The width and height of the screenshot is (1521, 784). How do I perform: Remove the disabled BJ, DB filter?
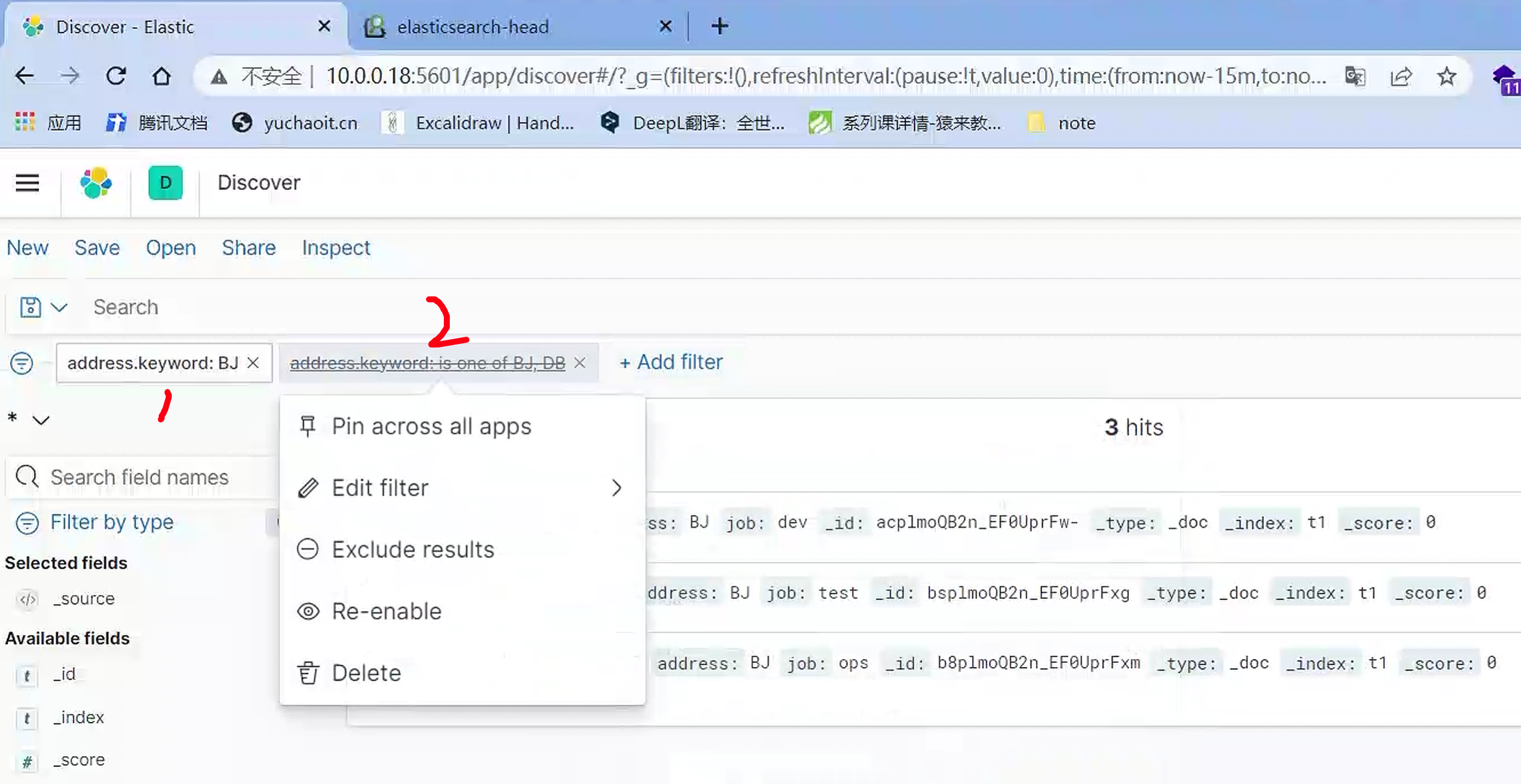[580, 363]
